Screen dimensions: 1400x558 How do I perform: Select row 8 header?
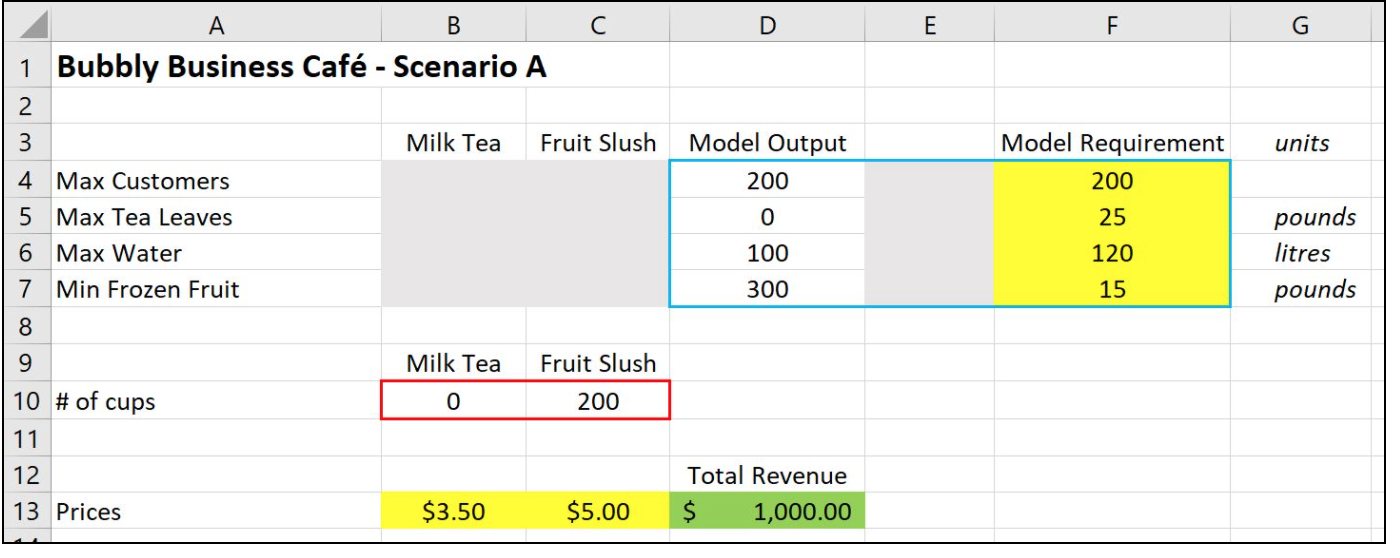27,327
